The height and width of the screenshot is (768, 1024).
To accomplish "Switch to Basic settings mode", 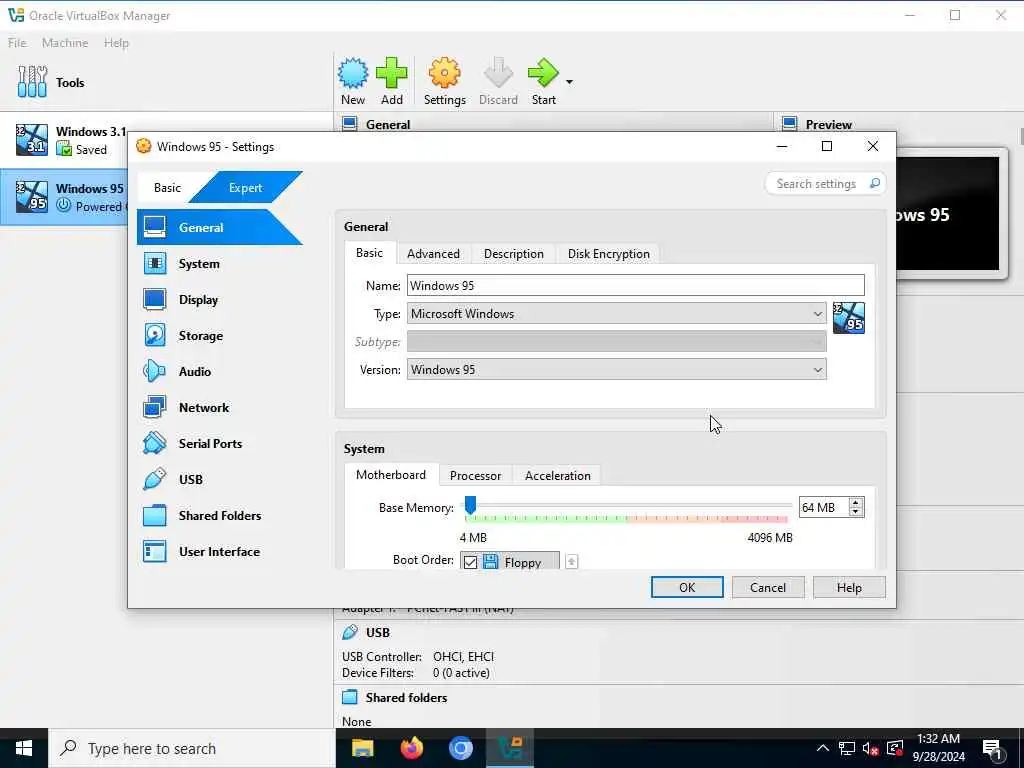I will [x=167, y=187].
